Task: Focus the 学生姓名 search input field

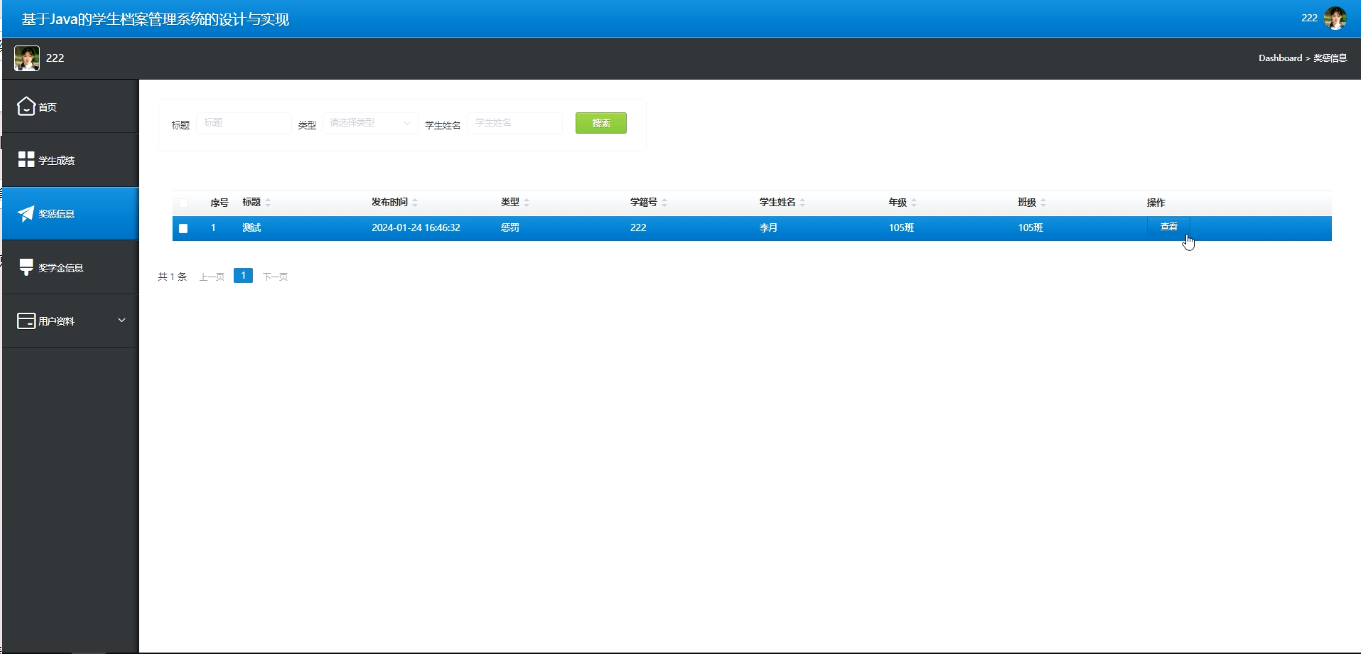Action: pos(515,123)
